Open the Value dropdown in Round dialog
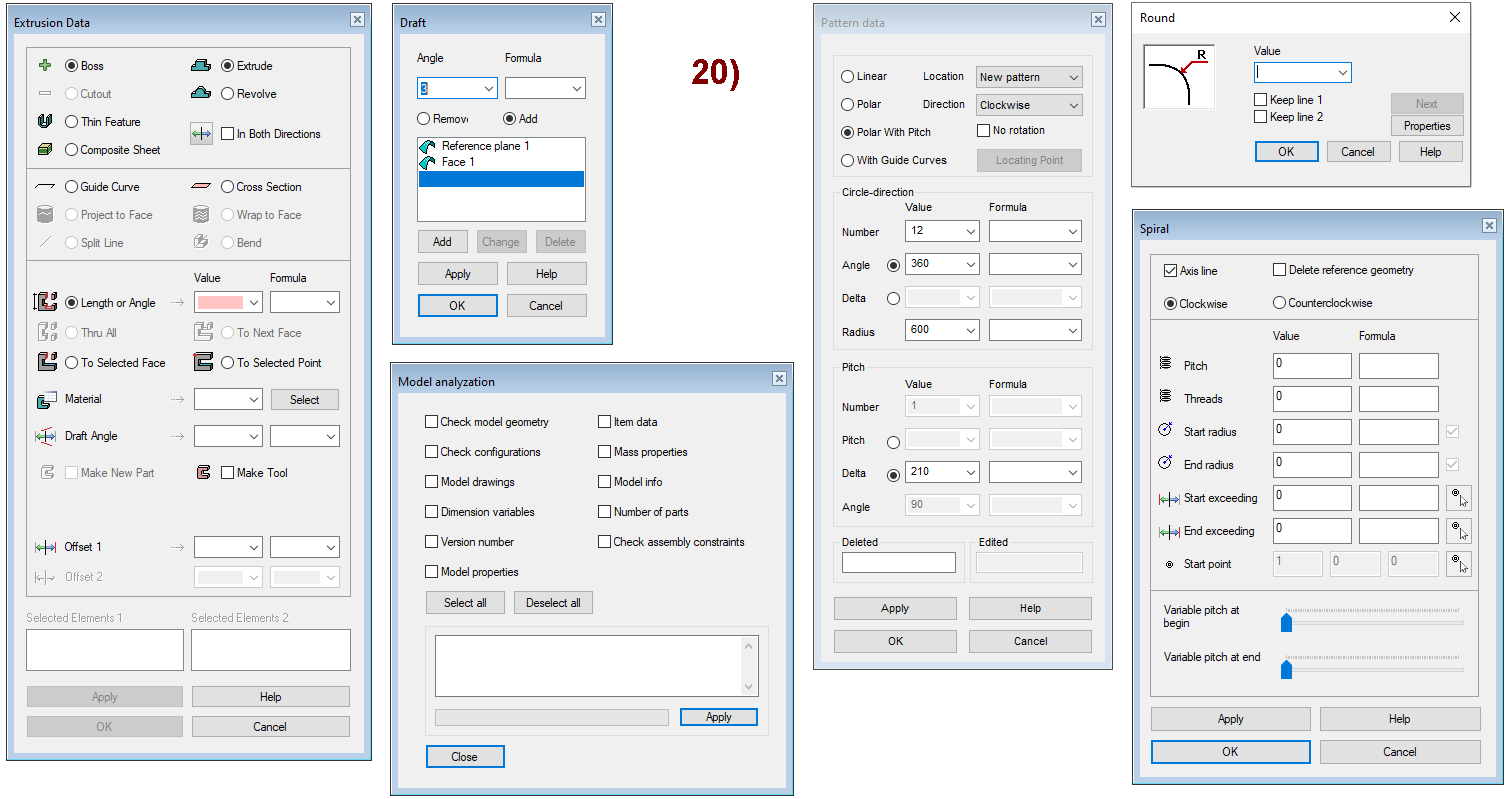The image size is (1509, 799). click(1342, 73)
